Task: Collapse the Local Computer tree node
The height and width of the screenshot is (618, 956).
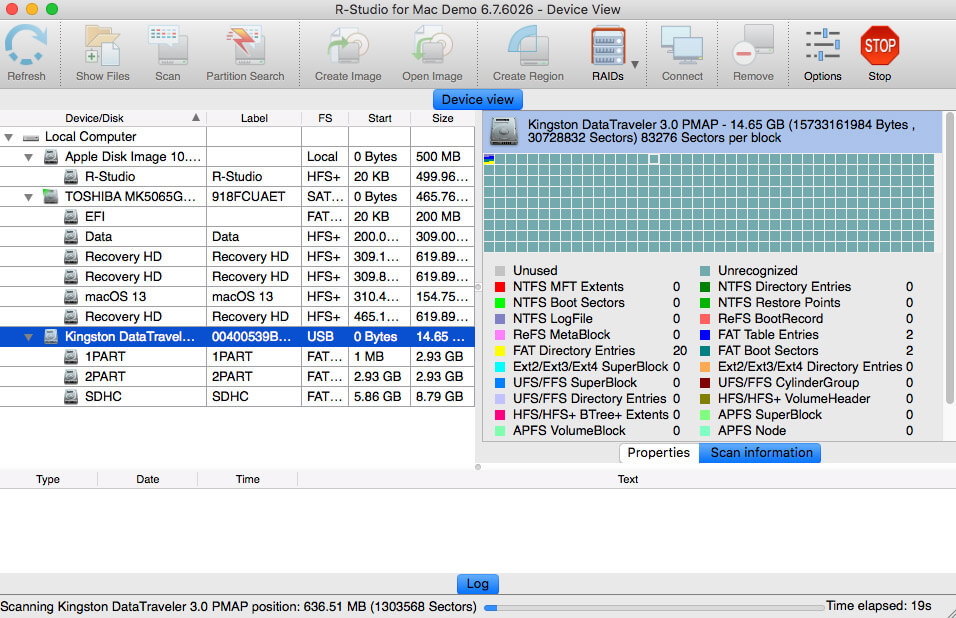Action: [x=9, y=137]
